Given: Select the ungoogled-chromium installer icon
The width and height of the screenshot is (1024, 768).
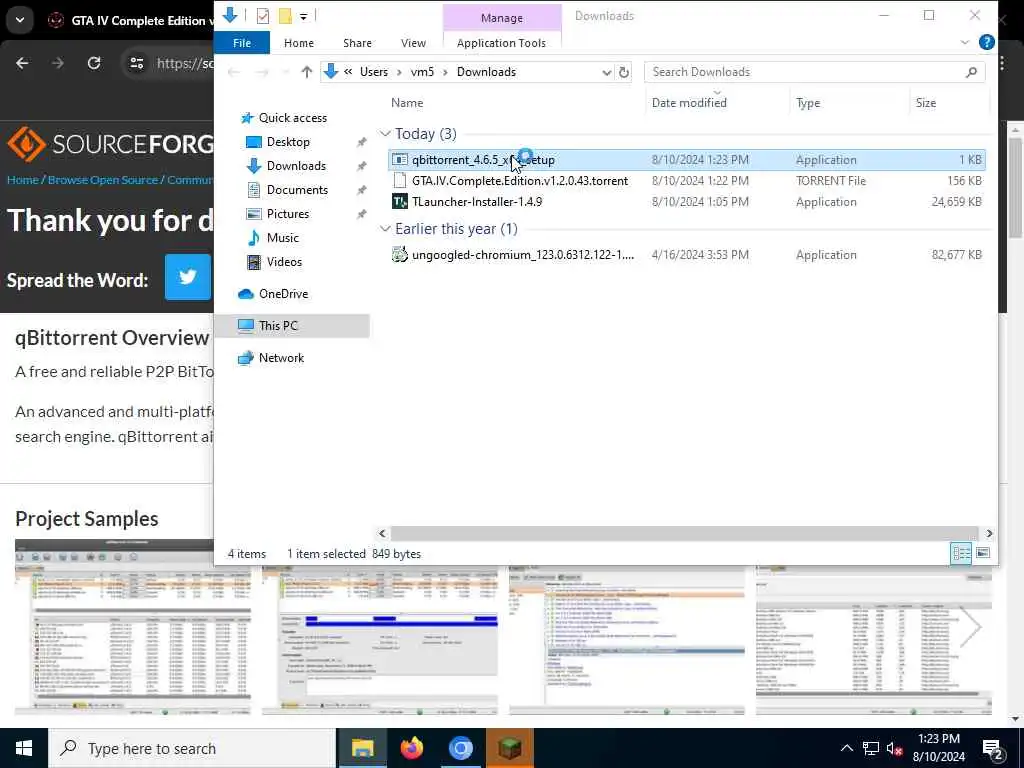Looking at the screenshot, I should (x=400, y=255).
